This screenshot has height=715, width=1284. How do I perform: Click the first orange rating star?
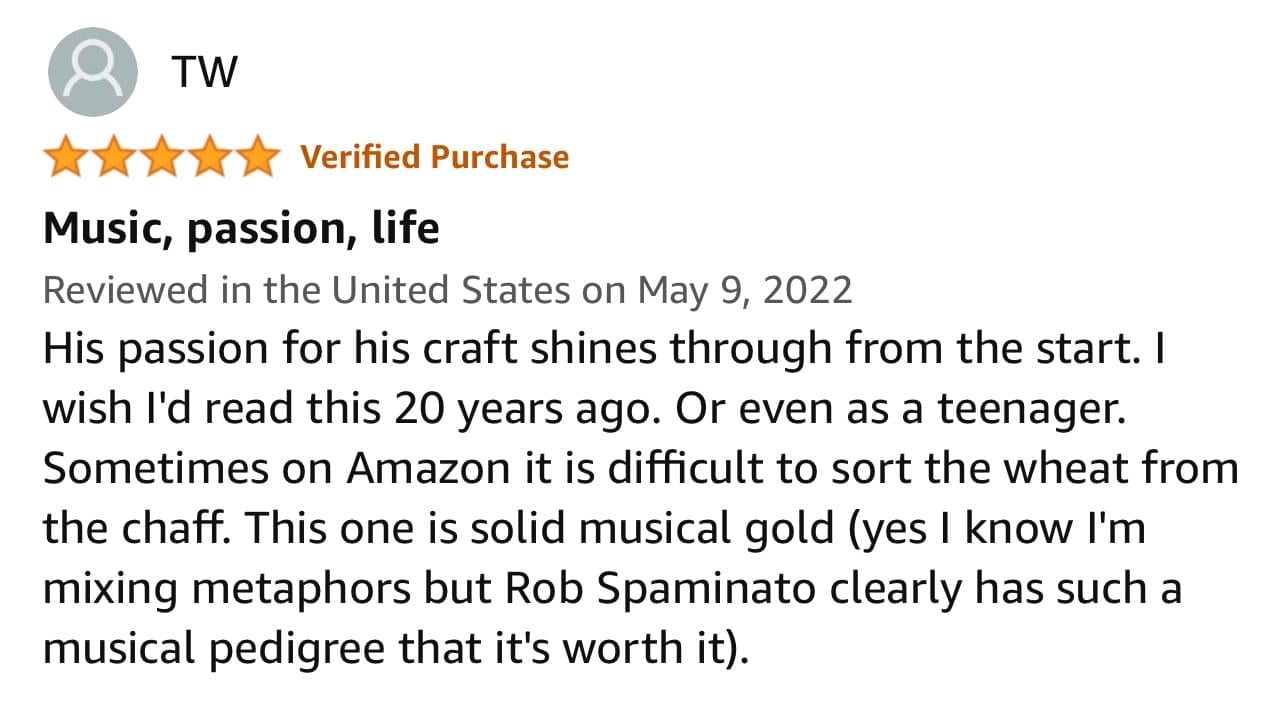coord(67,157)
